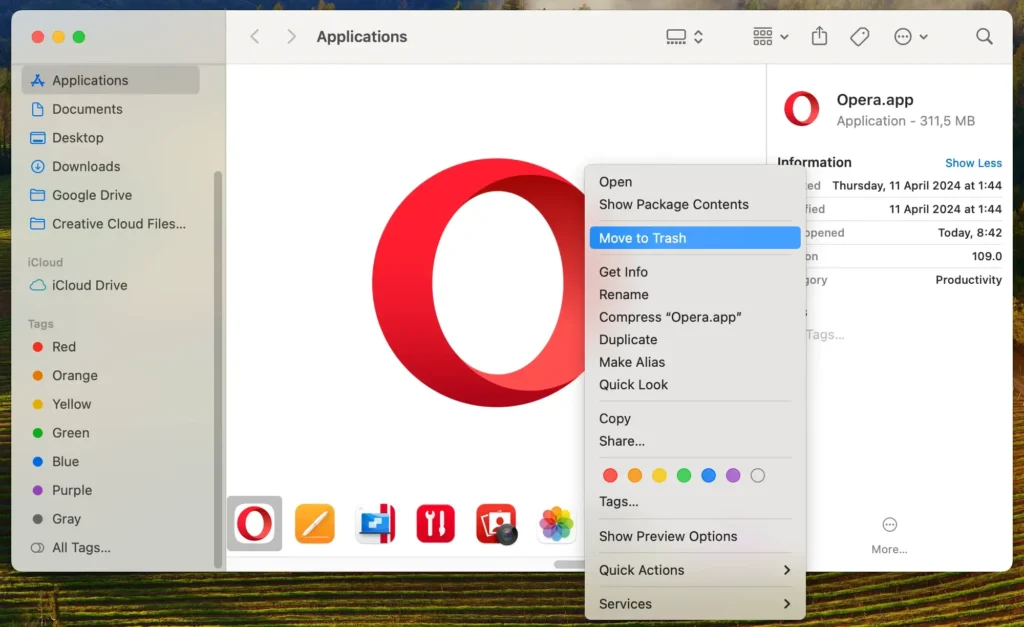The image size is (1024, 627).
Task: Choose Duplicate from context menu
Action: pyautogui.click(x=695, y=340)
